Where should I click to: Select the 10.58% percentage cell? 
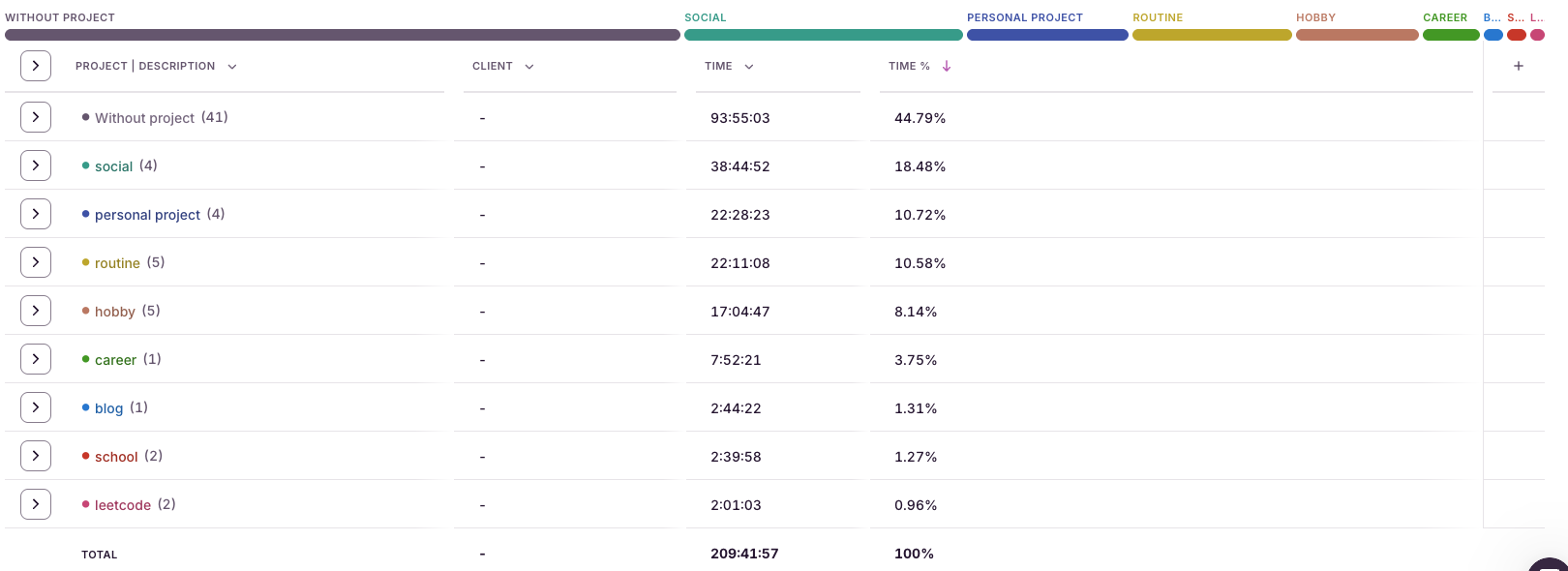tap(920, 263)
